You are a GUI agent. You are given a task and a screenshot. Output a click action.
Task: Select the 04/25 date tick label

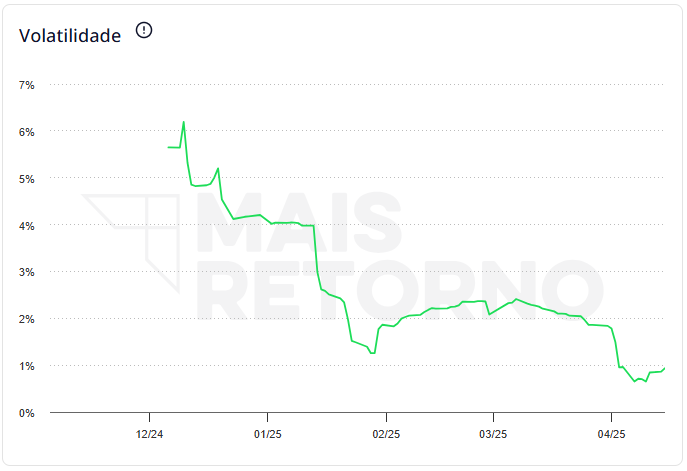[x=611, y=434]
